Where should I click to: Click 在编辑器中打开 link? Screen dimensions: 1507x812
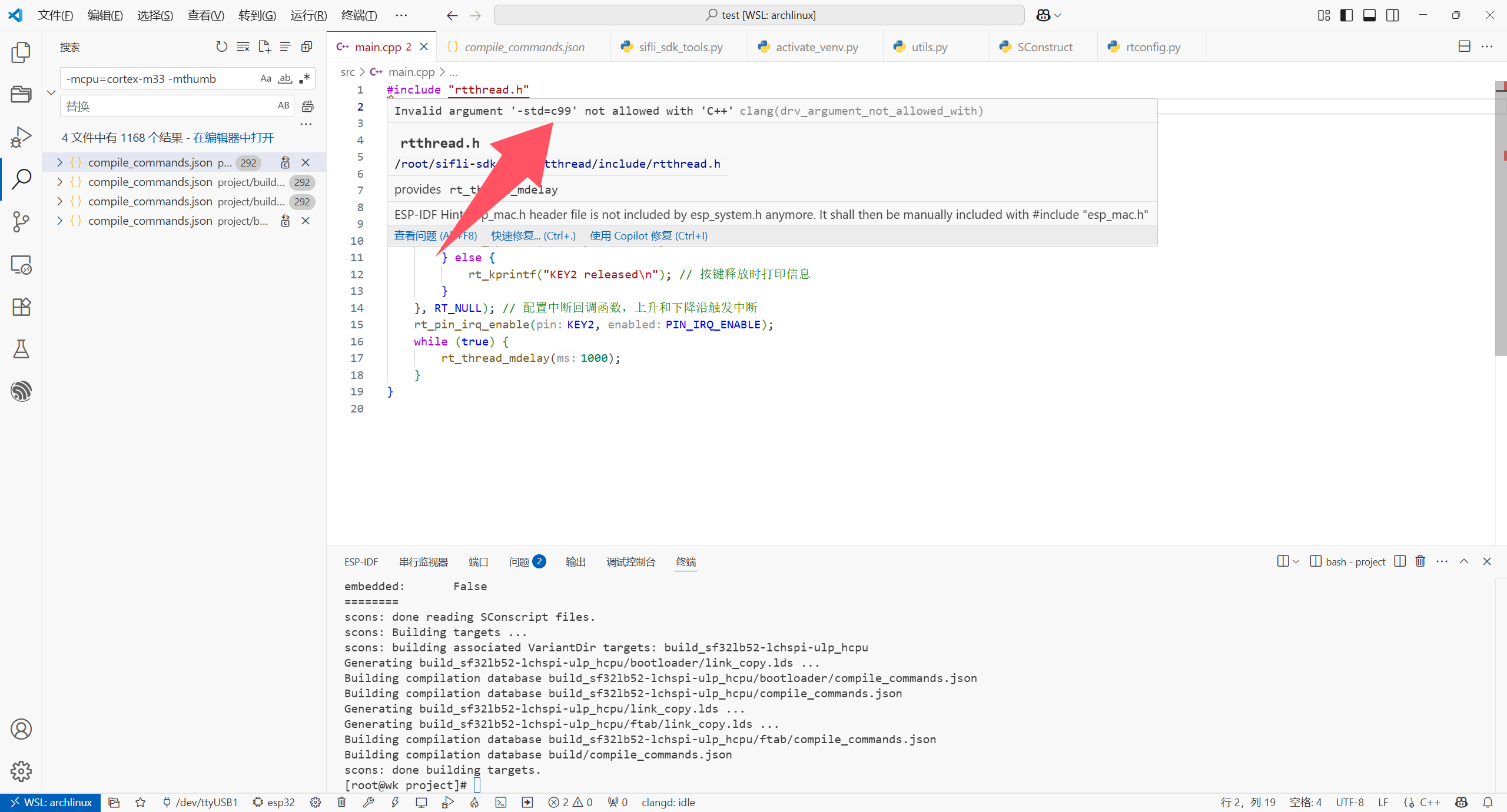point(234,138)
